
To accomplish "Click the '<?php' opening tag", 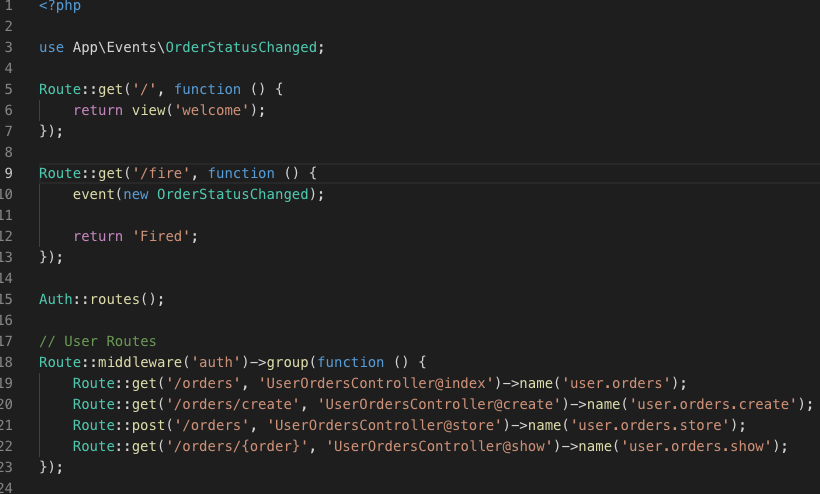I will [x=60, y=6].
